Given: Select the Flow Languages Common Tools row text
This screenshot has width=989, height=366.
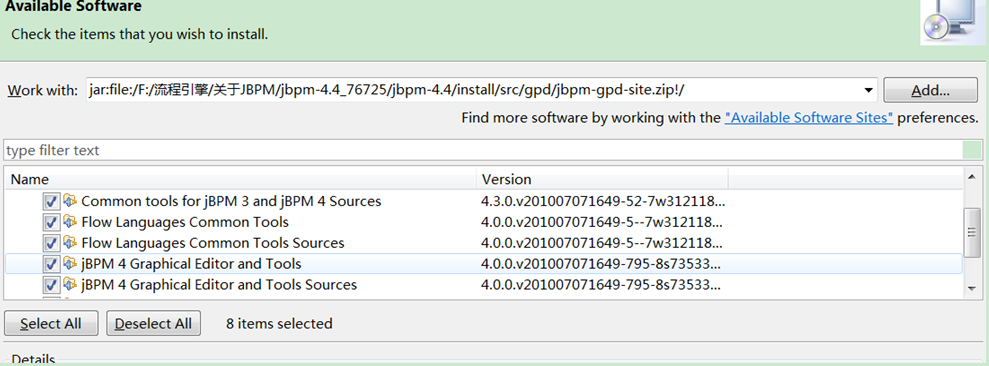Looking at the screenshot, I should 185,222.
